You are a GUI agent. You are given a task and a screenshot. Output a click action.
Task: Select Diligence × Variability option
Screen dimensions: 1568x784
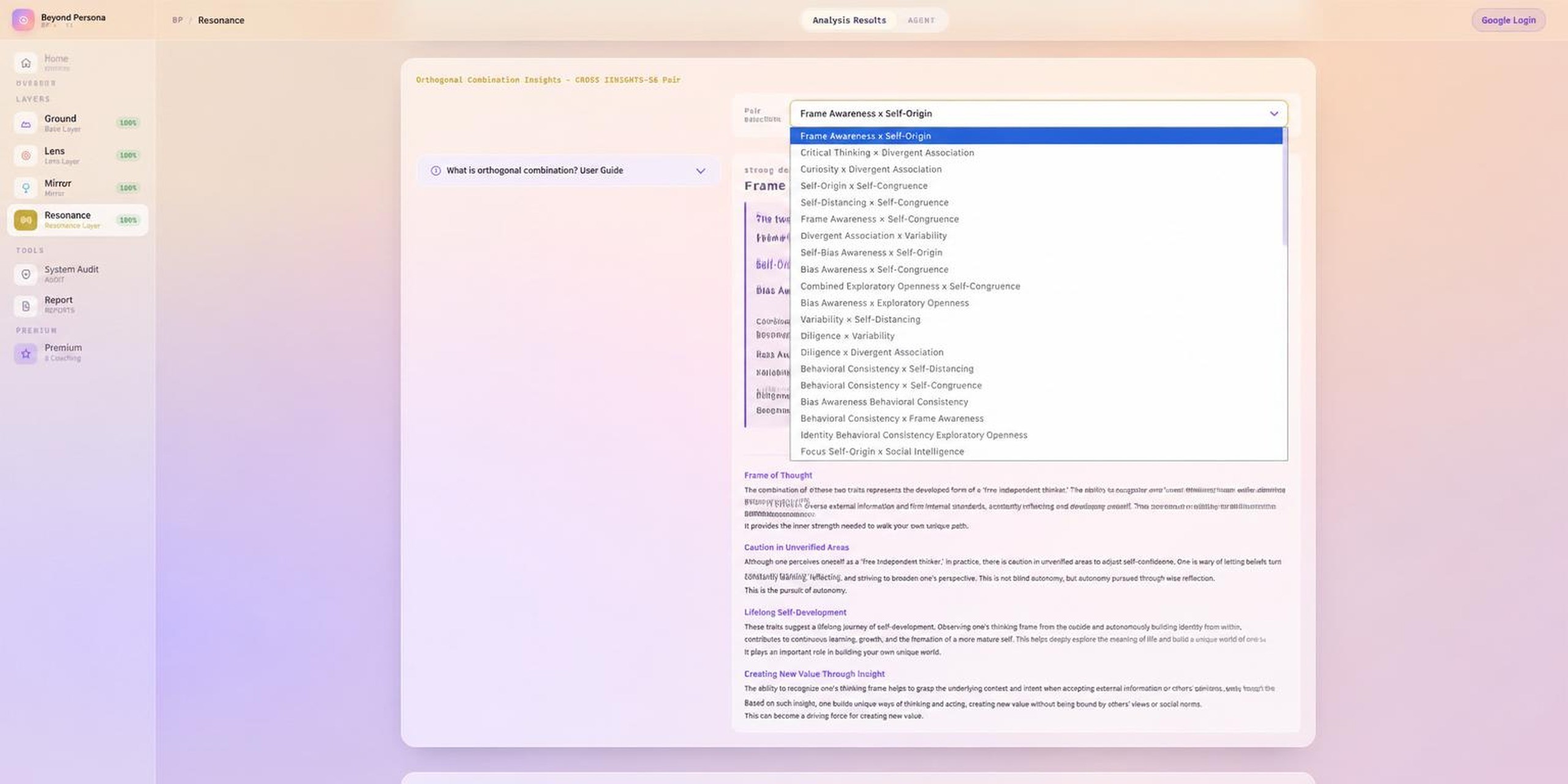coord(1036,336)
